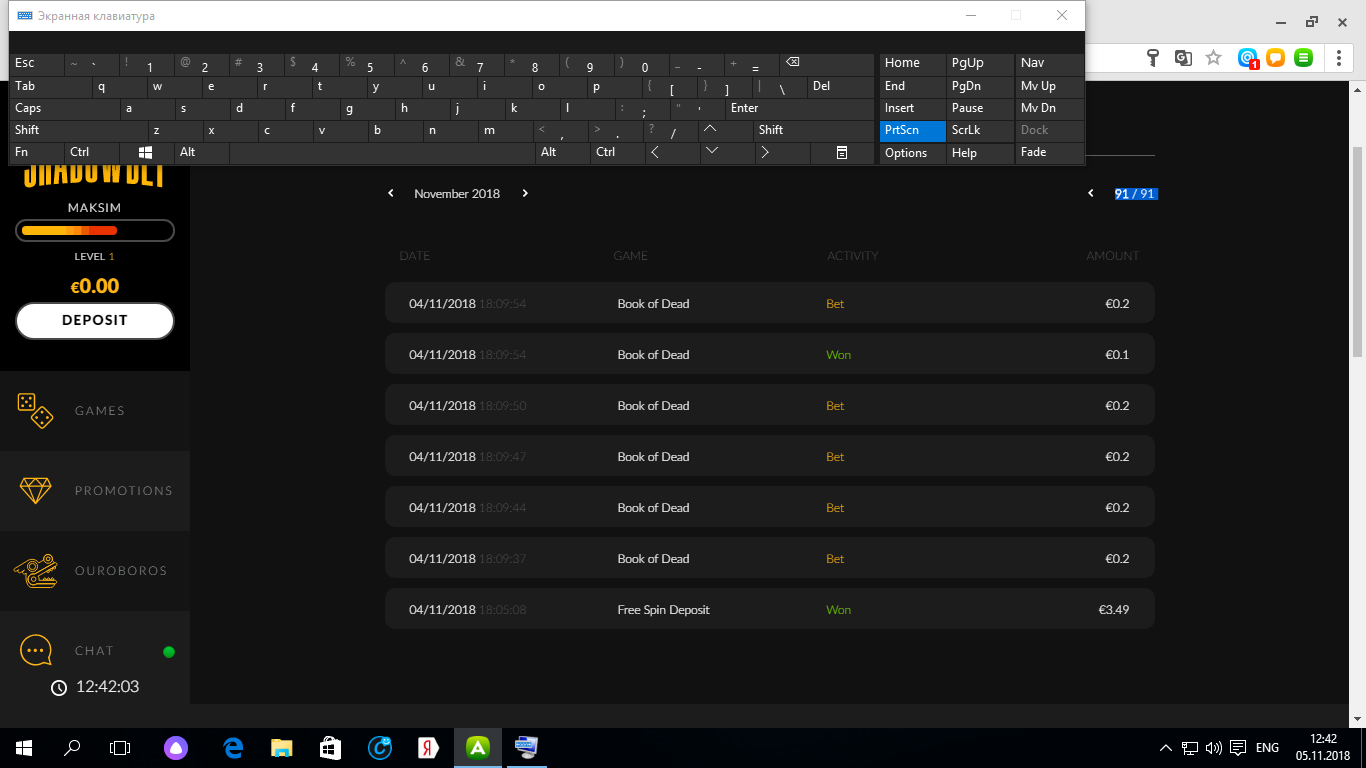The height and width of the screenshot is (768, 1366).
Task: Go to next month after November 2018
Action: pyautogui.click(x=525, y=193)
